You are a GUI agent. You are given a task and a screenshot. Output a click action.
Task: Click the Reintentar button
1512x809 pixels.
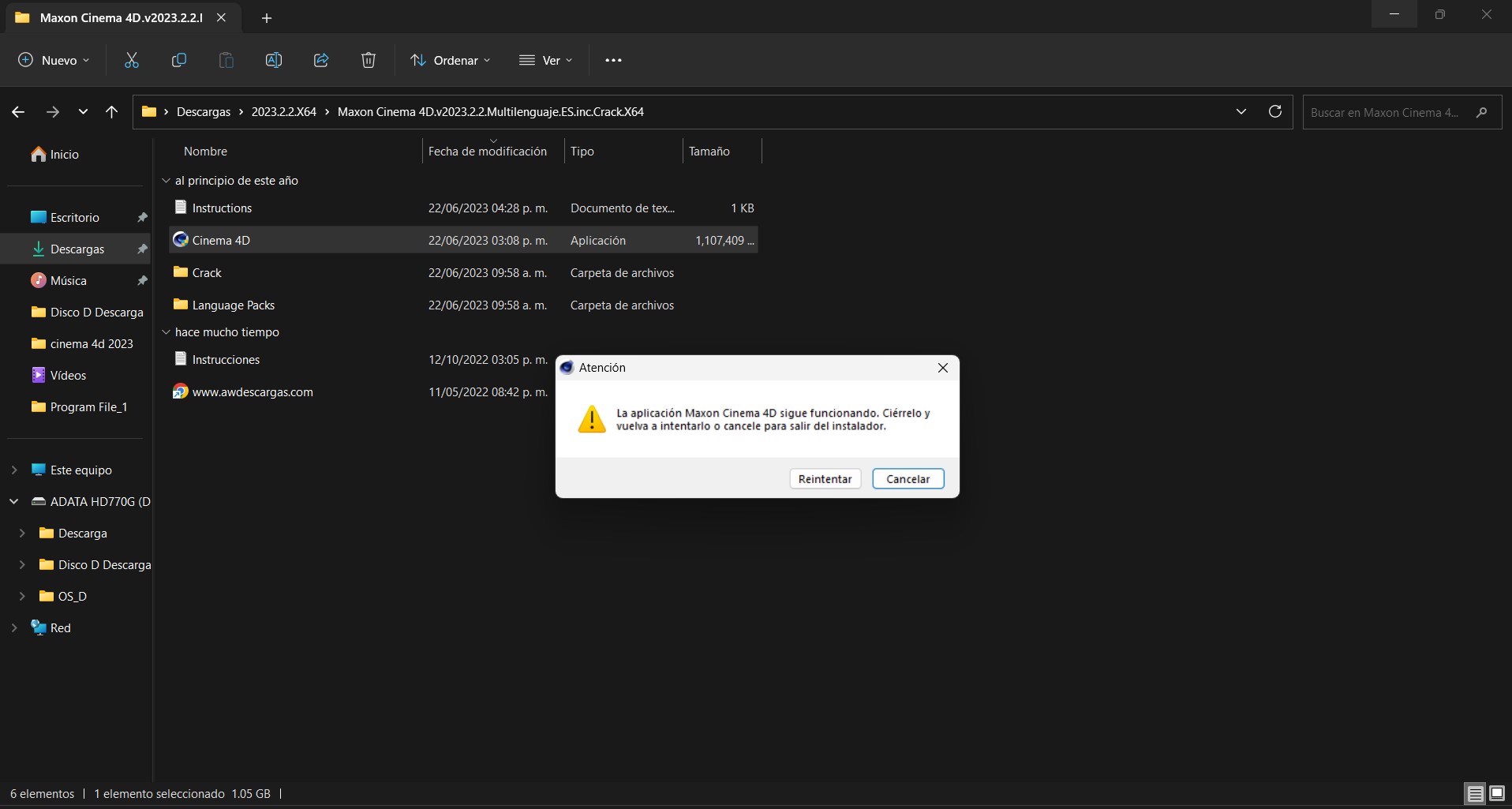[825, 479]
